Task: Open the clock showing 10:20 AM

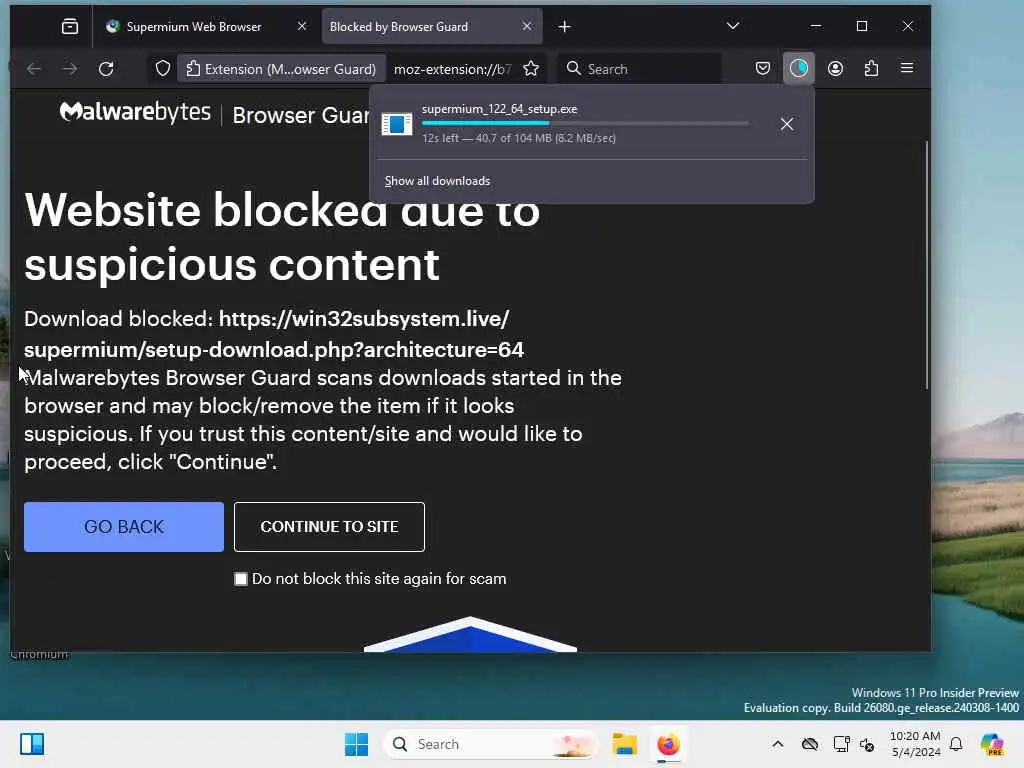Action: coord(915,744)
